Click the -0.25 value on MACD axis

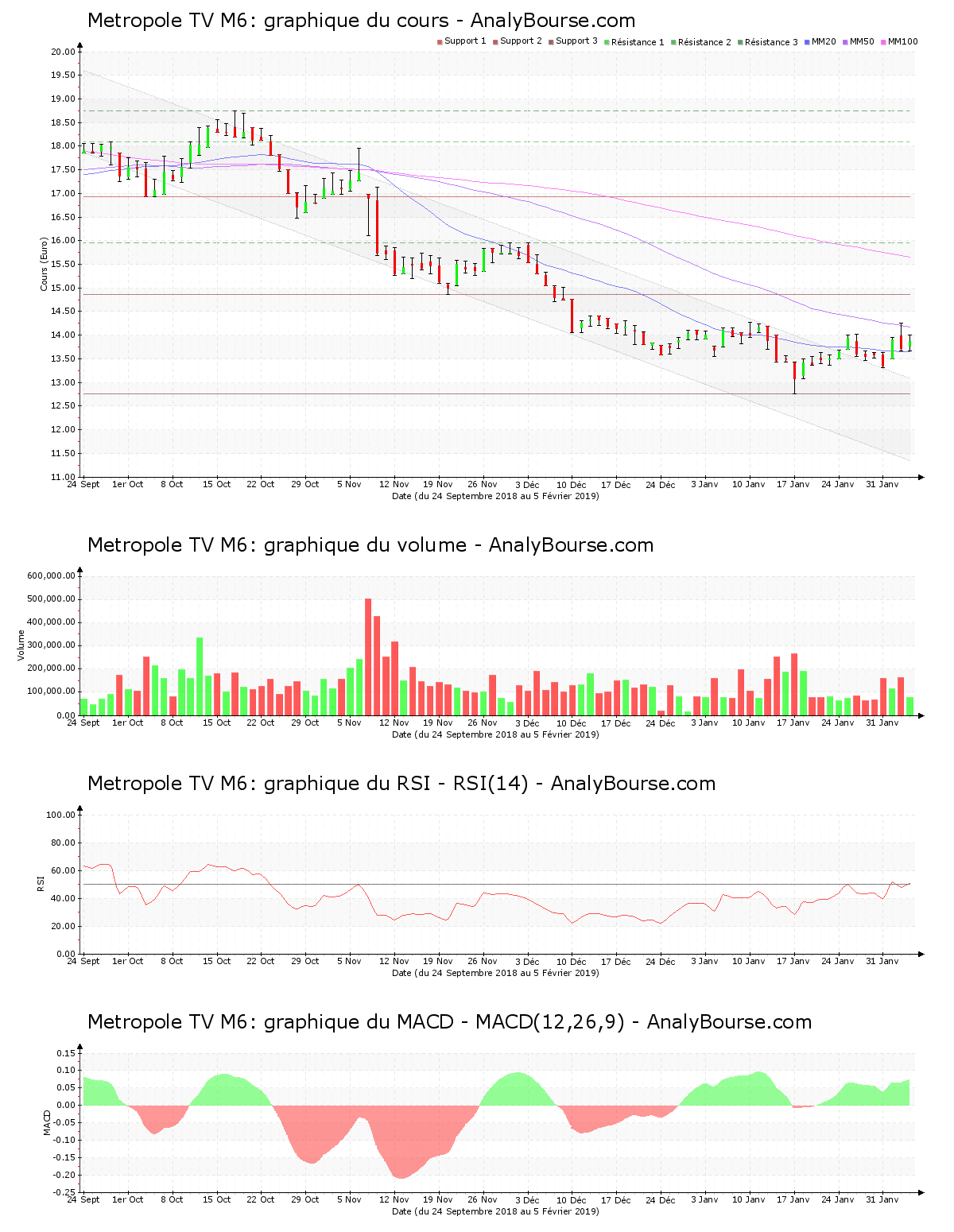pos(65,1193)
